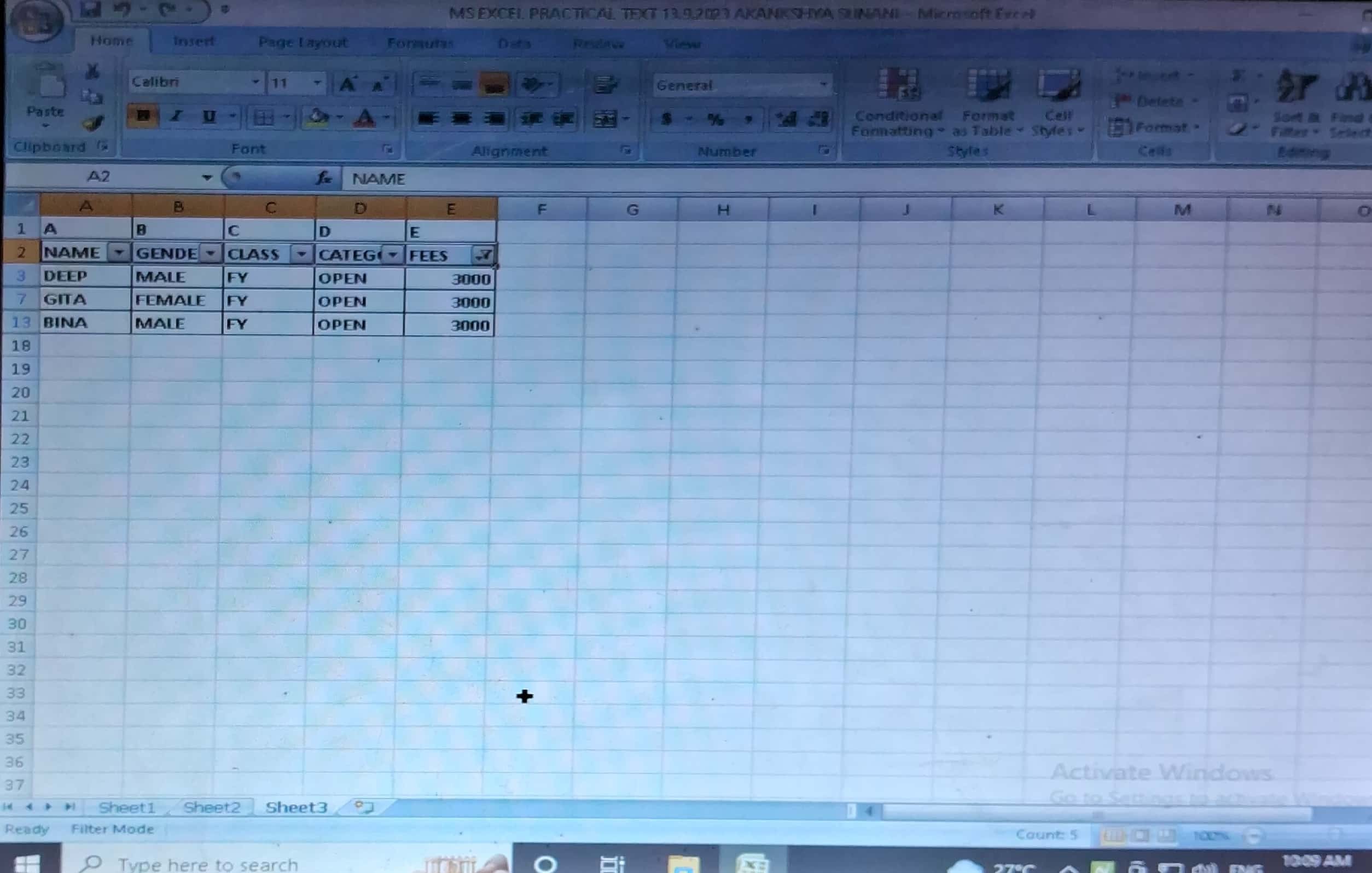Switch to the Insert ribbon tab
Screen dimensions: 1372x873
click(193, 42)
